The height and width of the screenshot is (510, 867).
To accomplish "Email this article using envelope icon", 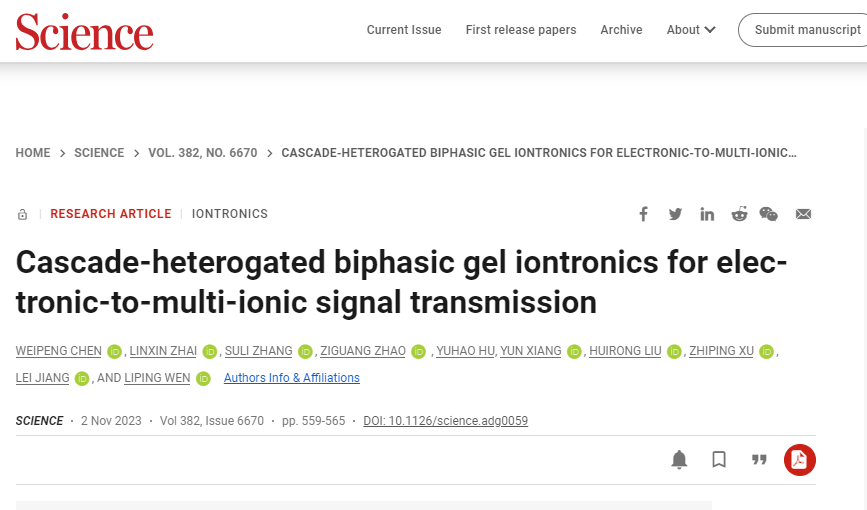I will [x=803, y=214].
